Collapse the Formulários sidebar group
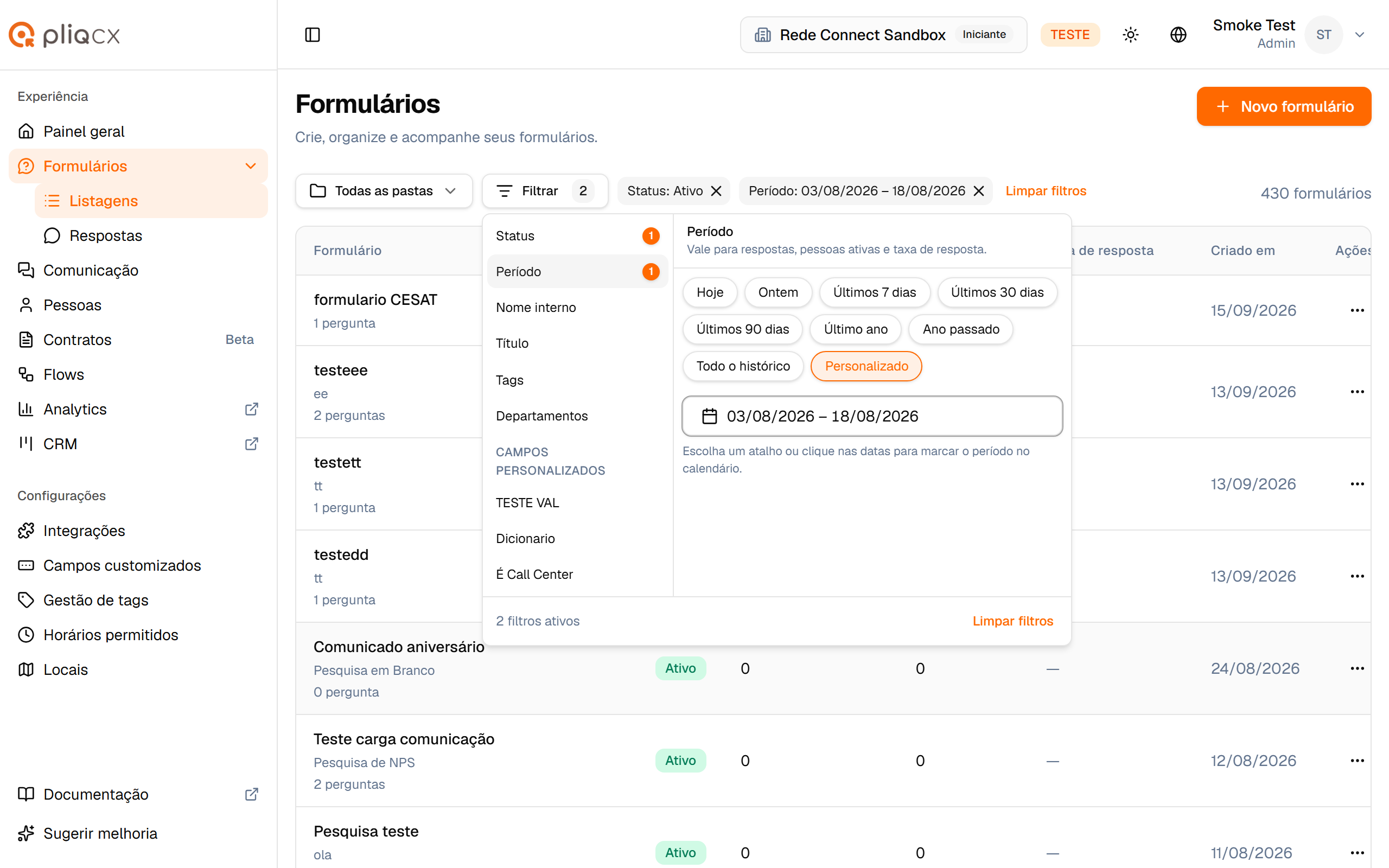The image size is (1389, 868). [250, 166]
